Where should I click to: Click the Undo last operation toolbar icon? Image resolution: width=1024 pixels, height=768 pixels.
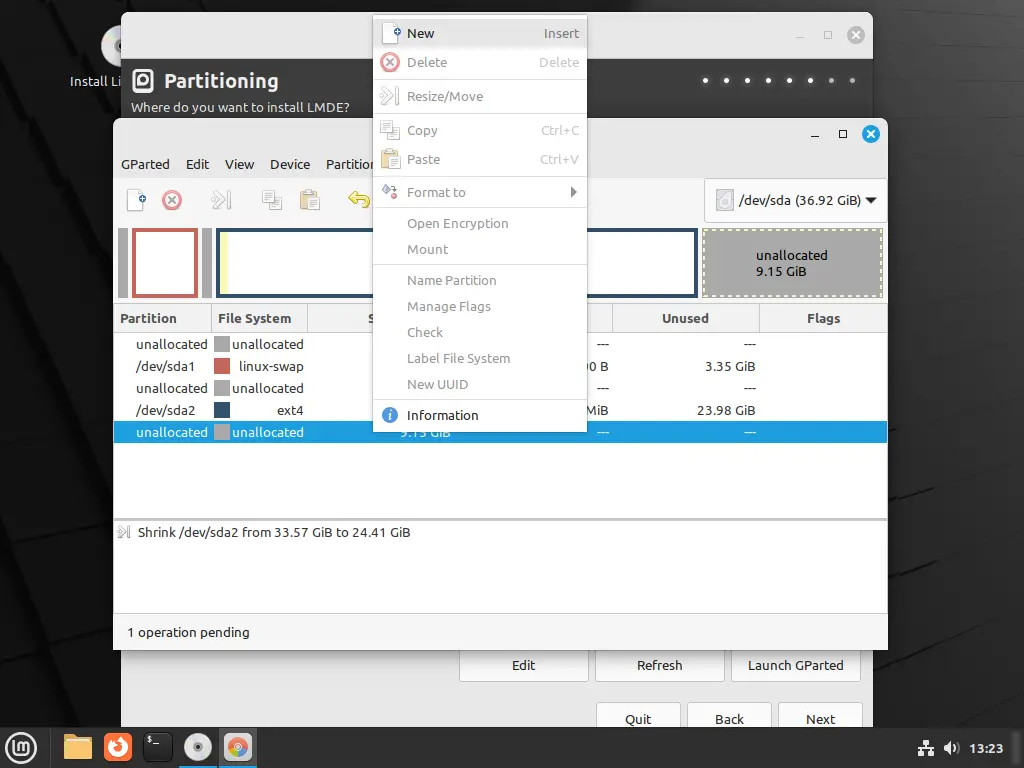pos(359,199)
